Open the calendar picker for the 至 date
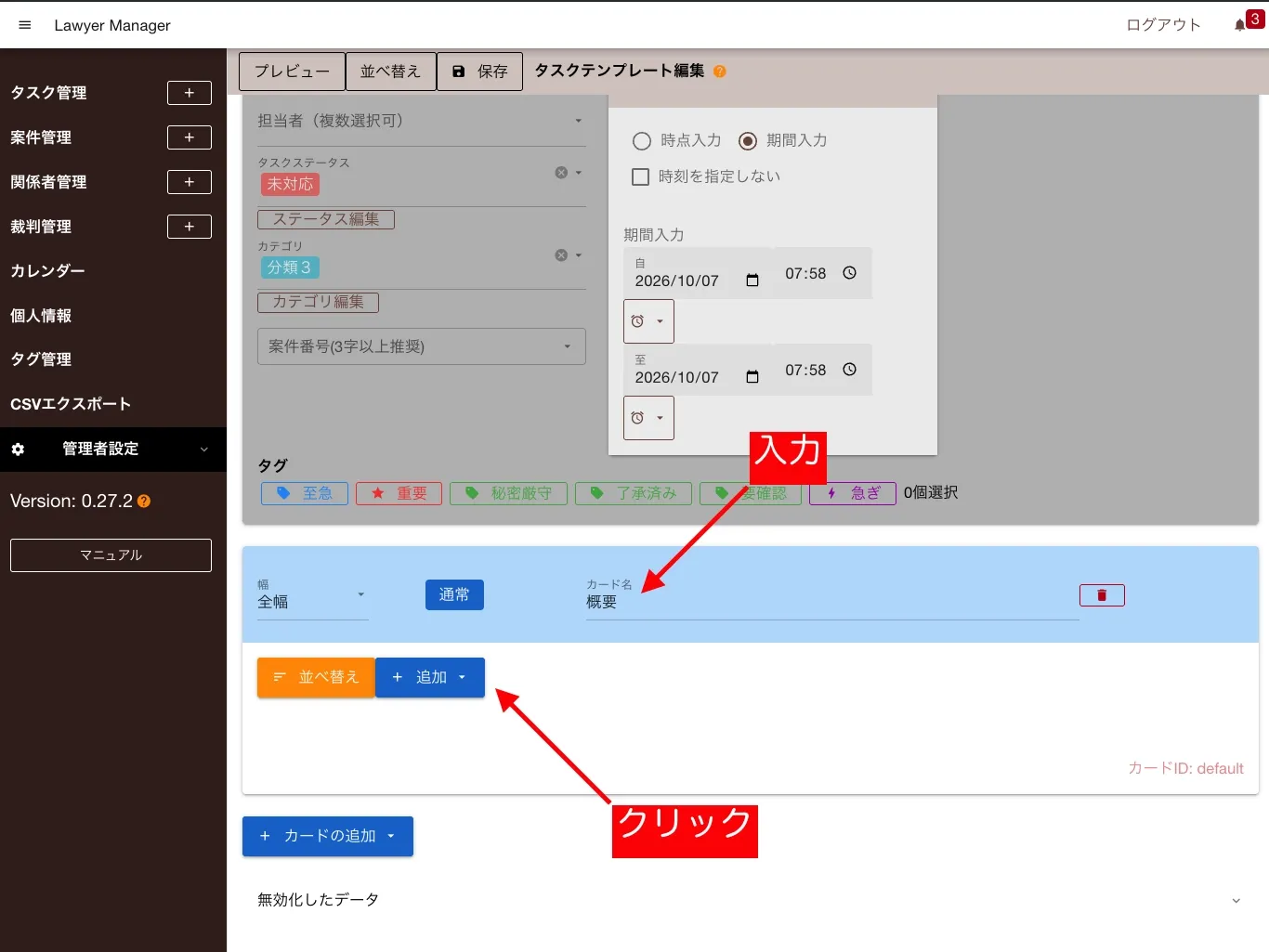 [752, 377]
